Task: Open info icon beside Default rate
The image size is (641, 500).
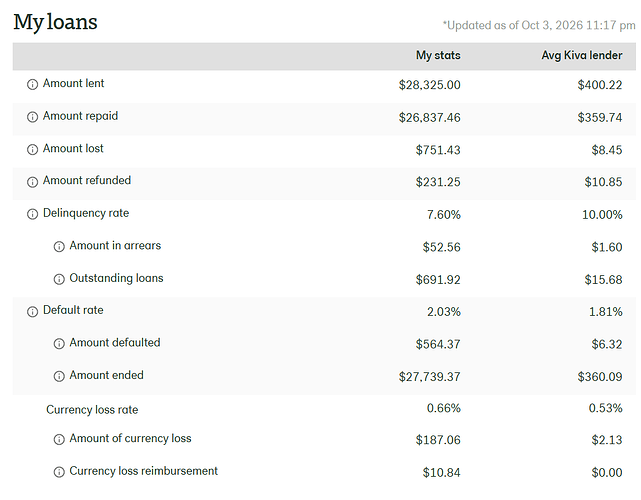Action: pyautogui.click(x=32, y=312)
